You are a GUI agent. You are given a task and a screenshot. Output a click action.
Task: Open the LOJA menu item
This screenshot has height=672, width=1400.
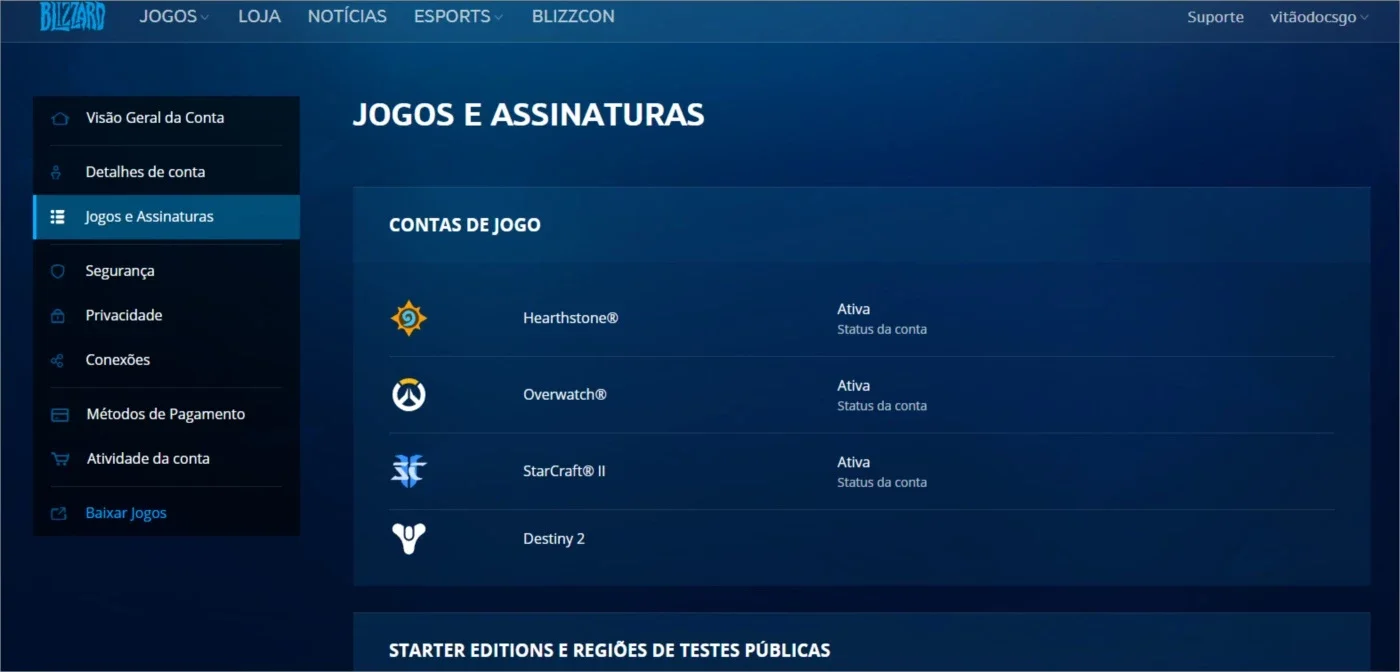point(259,16)
